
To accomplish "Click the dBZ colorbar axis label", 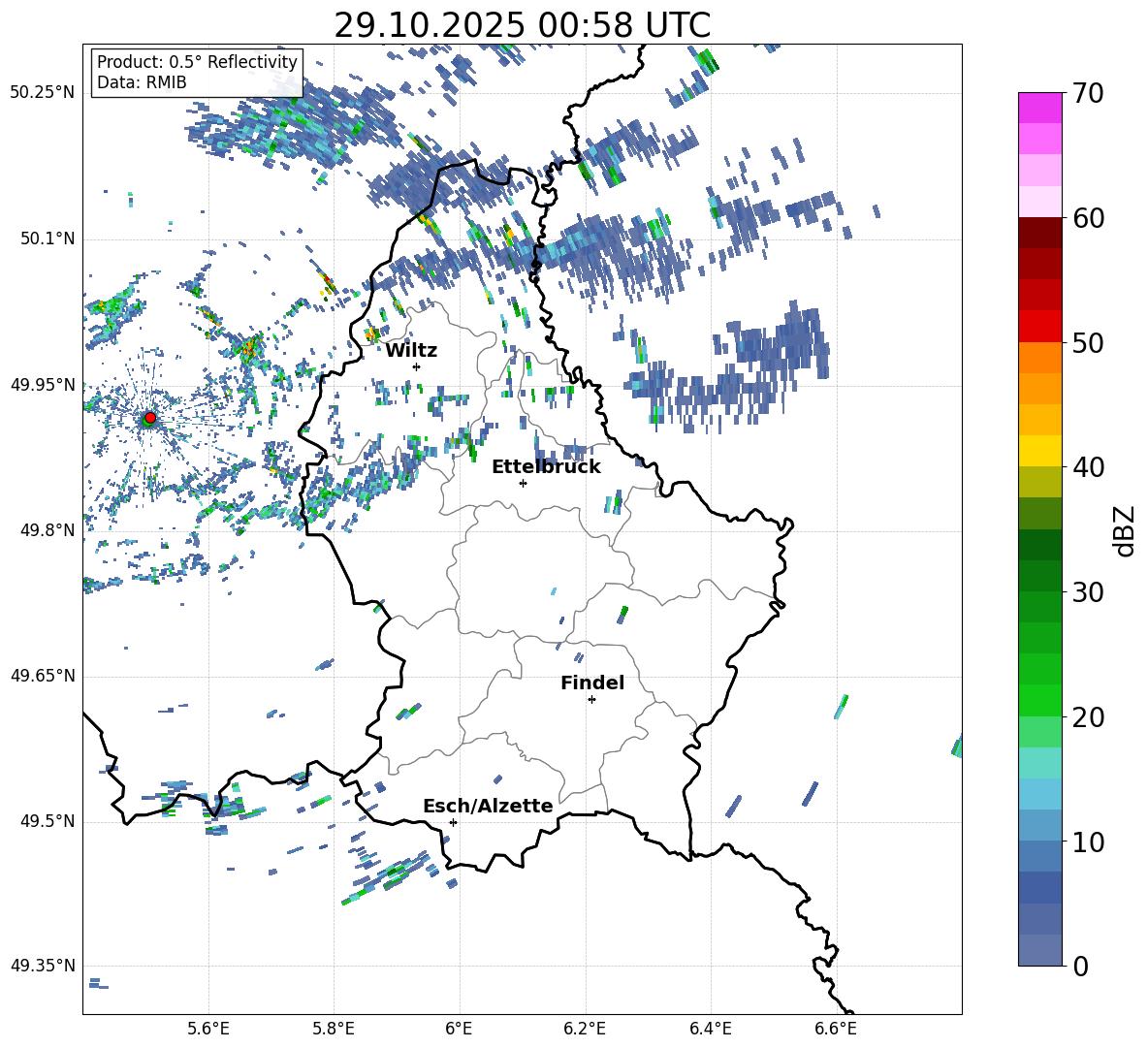I will pyautogui.click(x=1126, y=530).
